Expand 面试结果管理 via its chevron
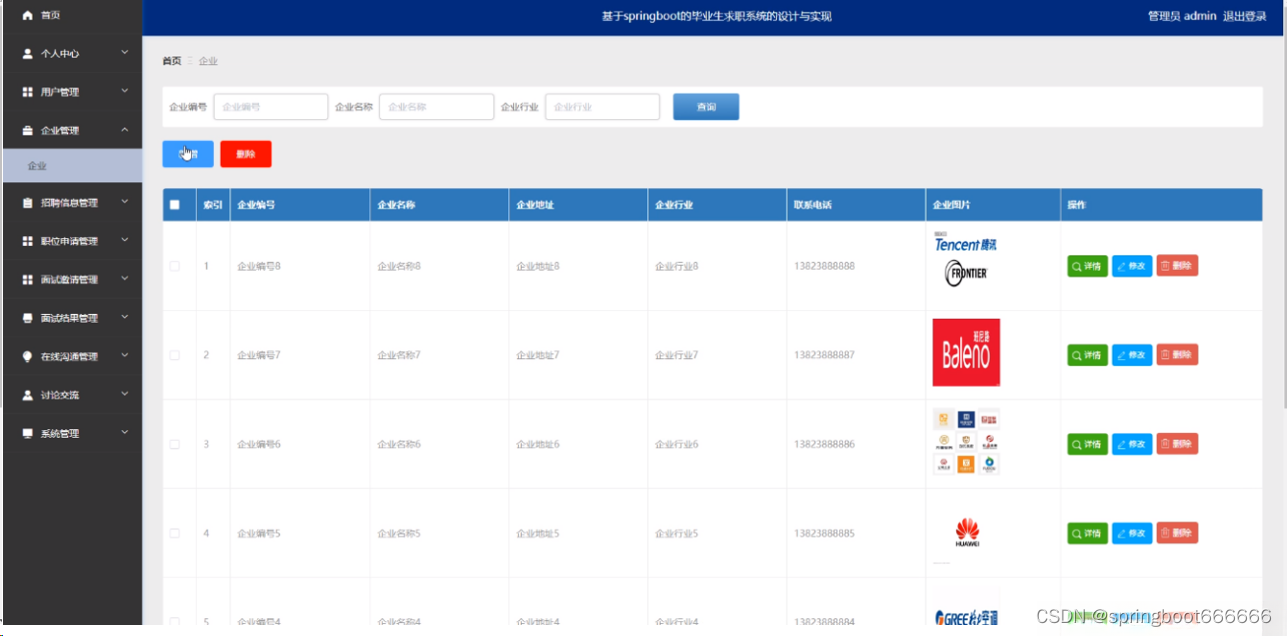1287x636 pixels. (x=124, y=317)
